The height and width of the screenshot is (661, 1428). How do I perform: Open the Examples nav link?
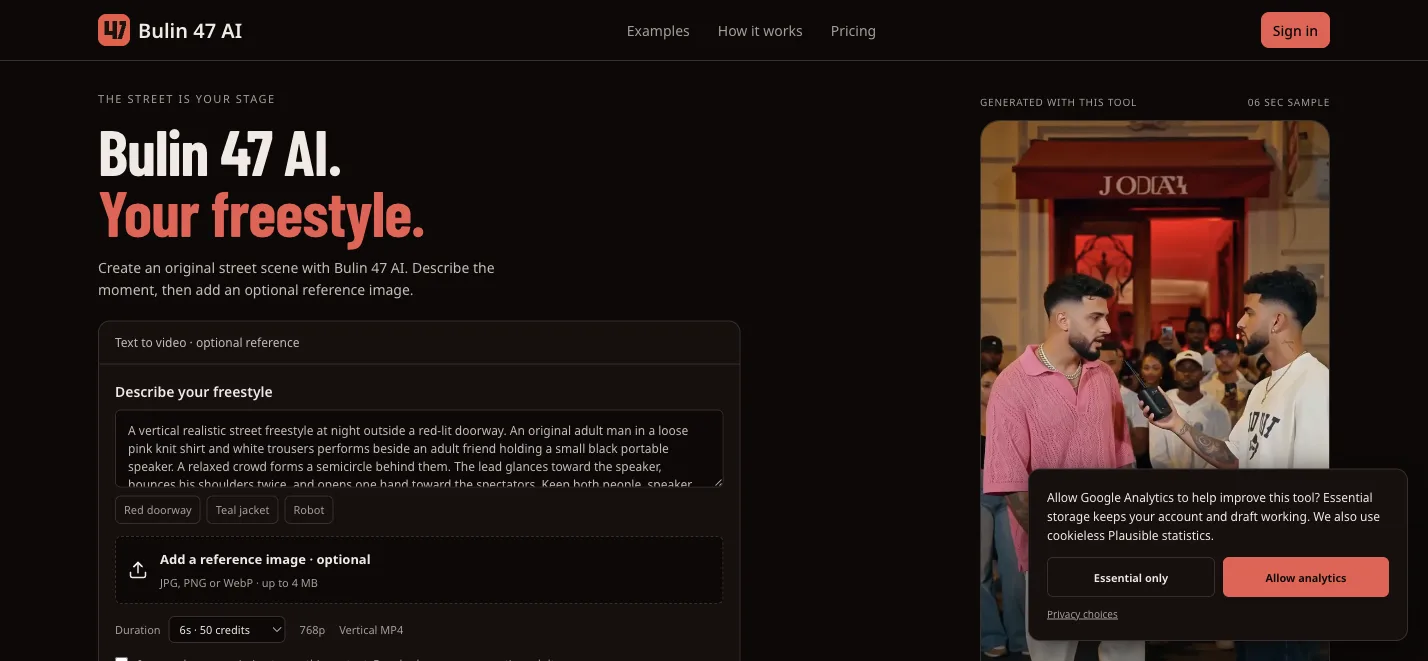[x=658, y=31]
